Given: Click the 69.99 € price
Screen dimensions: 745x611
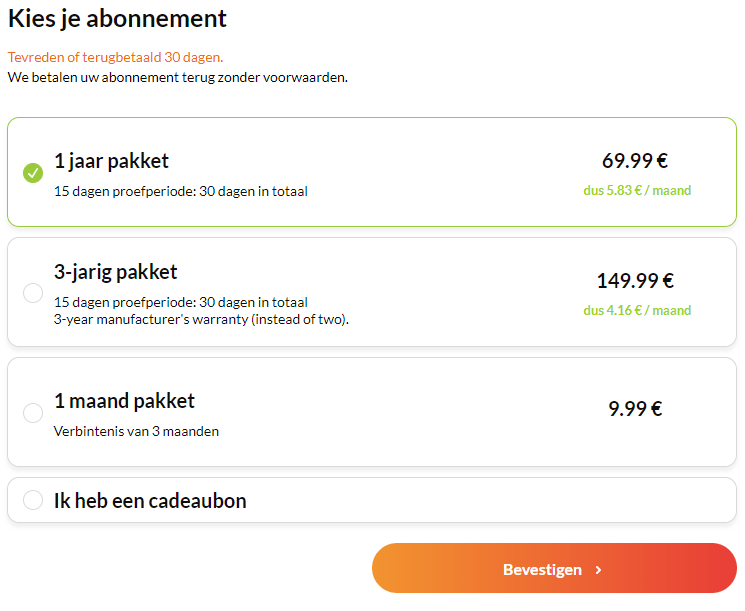Looking at the screenshot, I should tap(635, 161).
